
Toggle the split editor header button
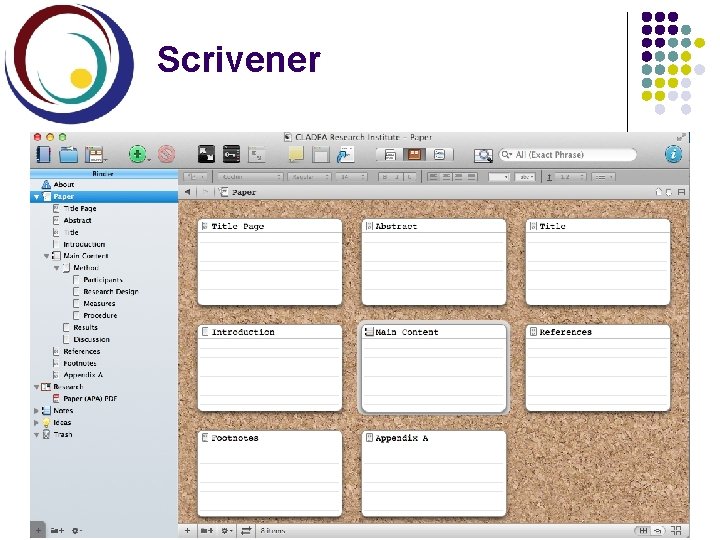[x=681, y=192]
